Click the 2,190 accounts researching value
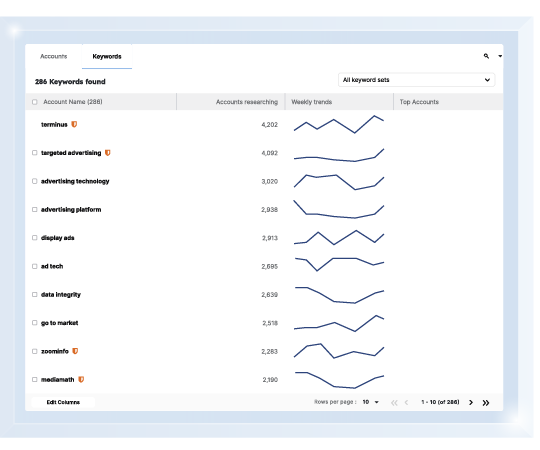 (270, 380)
